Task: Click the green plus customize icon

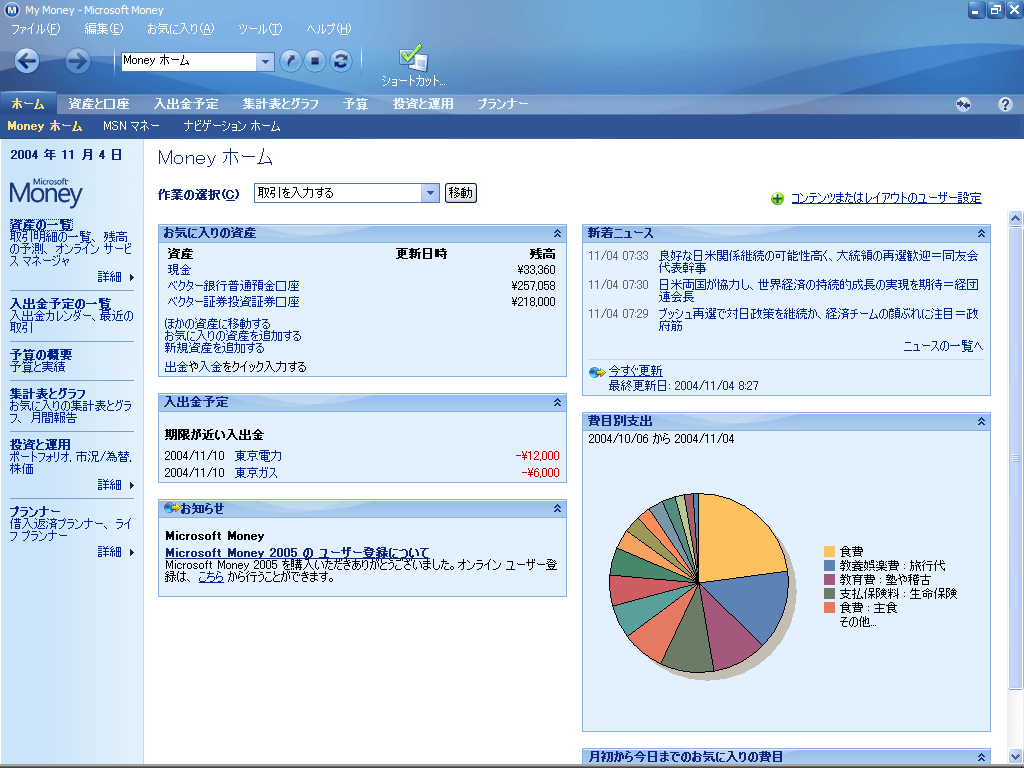Action: pos(777,199)
